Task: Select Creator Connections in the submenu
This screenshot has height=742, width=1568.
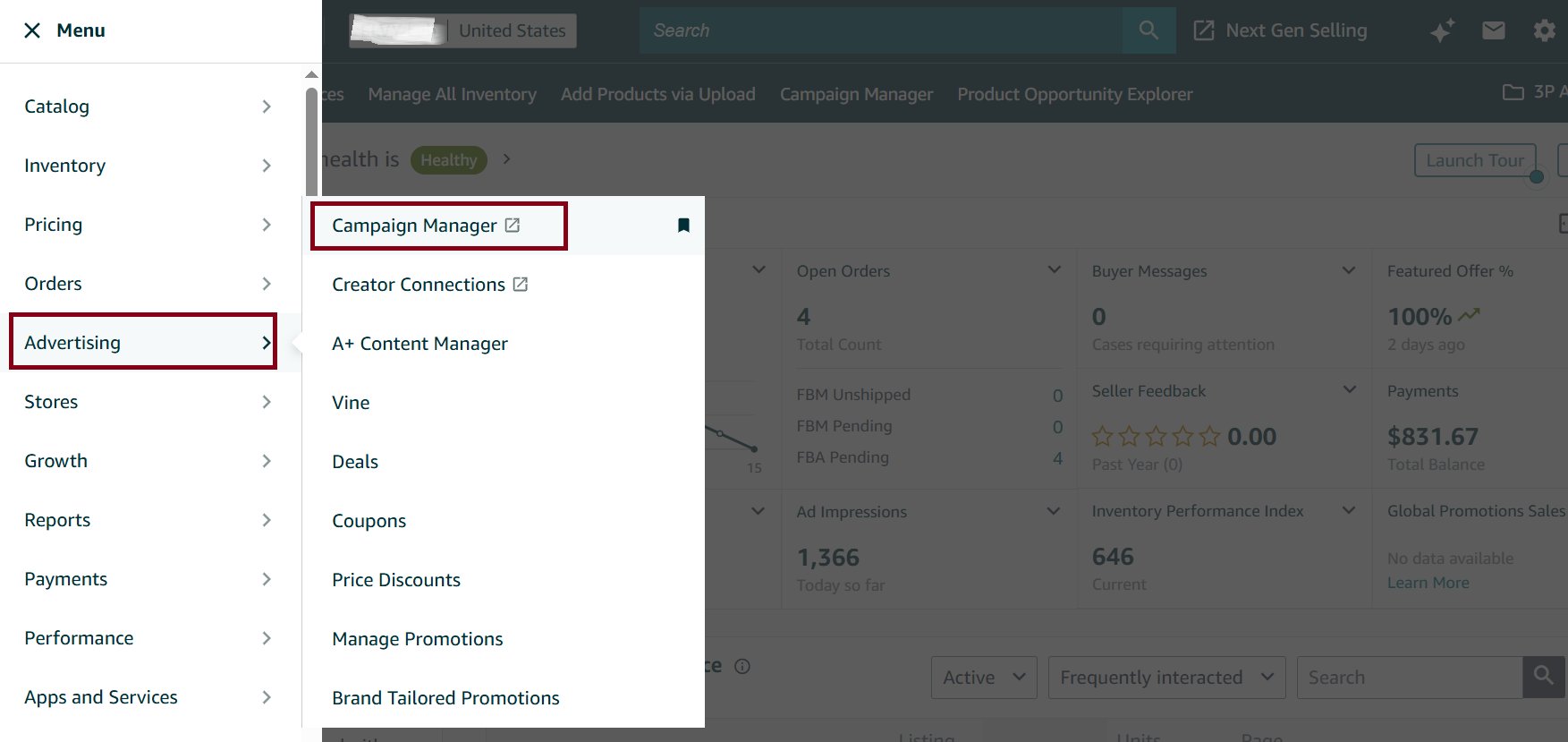Action: click(418, 285)
